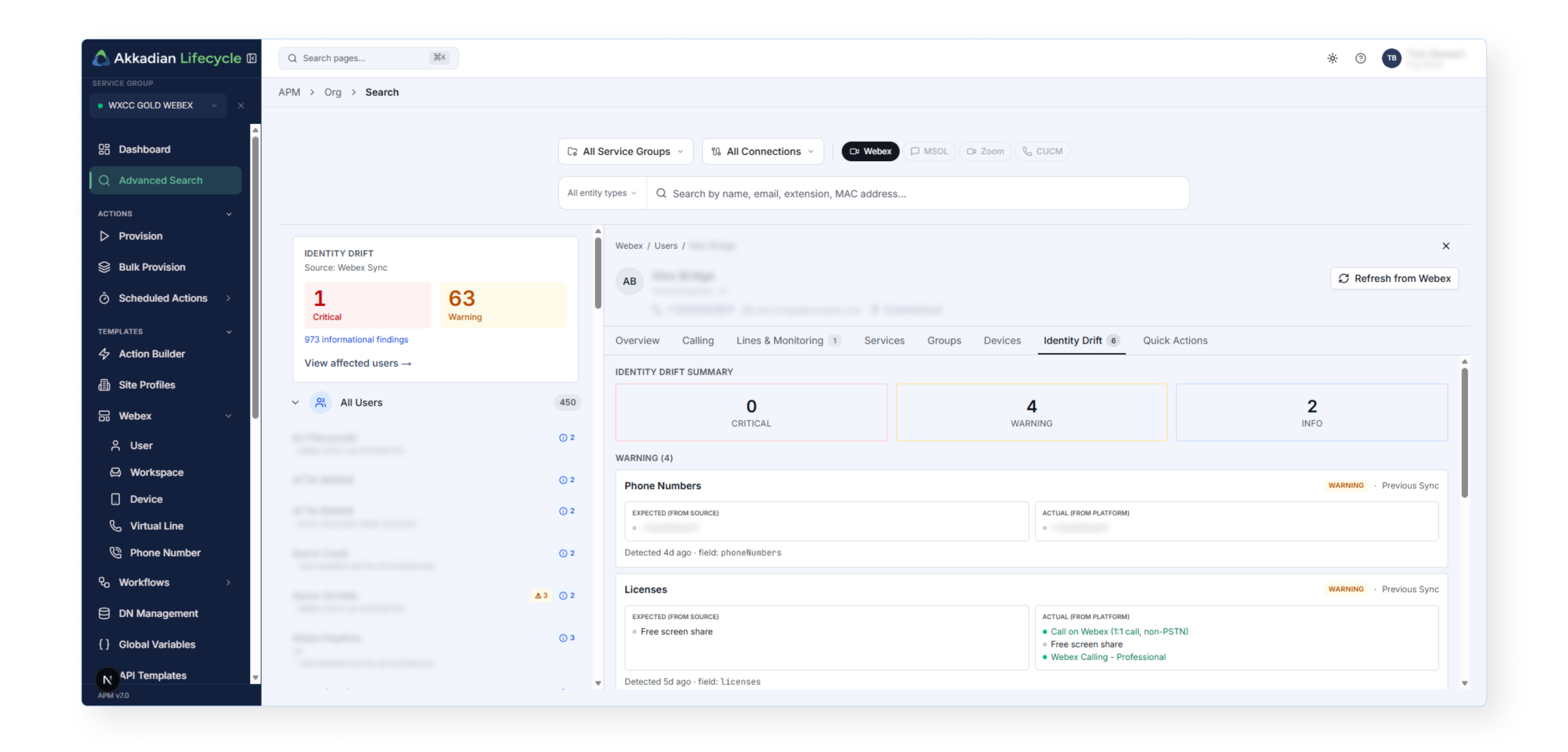Click the N avatar badge at sidebar bottom

click(x=107, y=679)
